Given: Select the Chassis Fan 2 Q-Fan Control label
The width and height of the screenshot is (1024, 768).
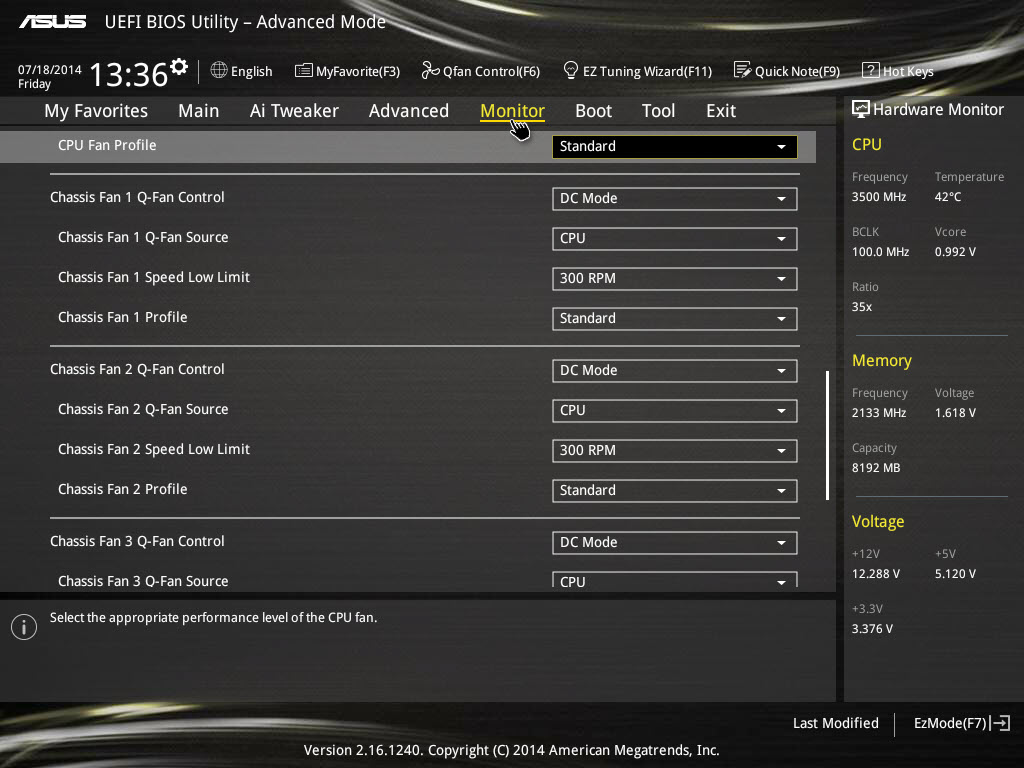Looking at the screenshot, I should pyautogui.click(x=137, y=369).
